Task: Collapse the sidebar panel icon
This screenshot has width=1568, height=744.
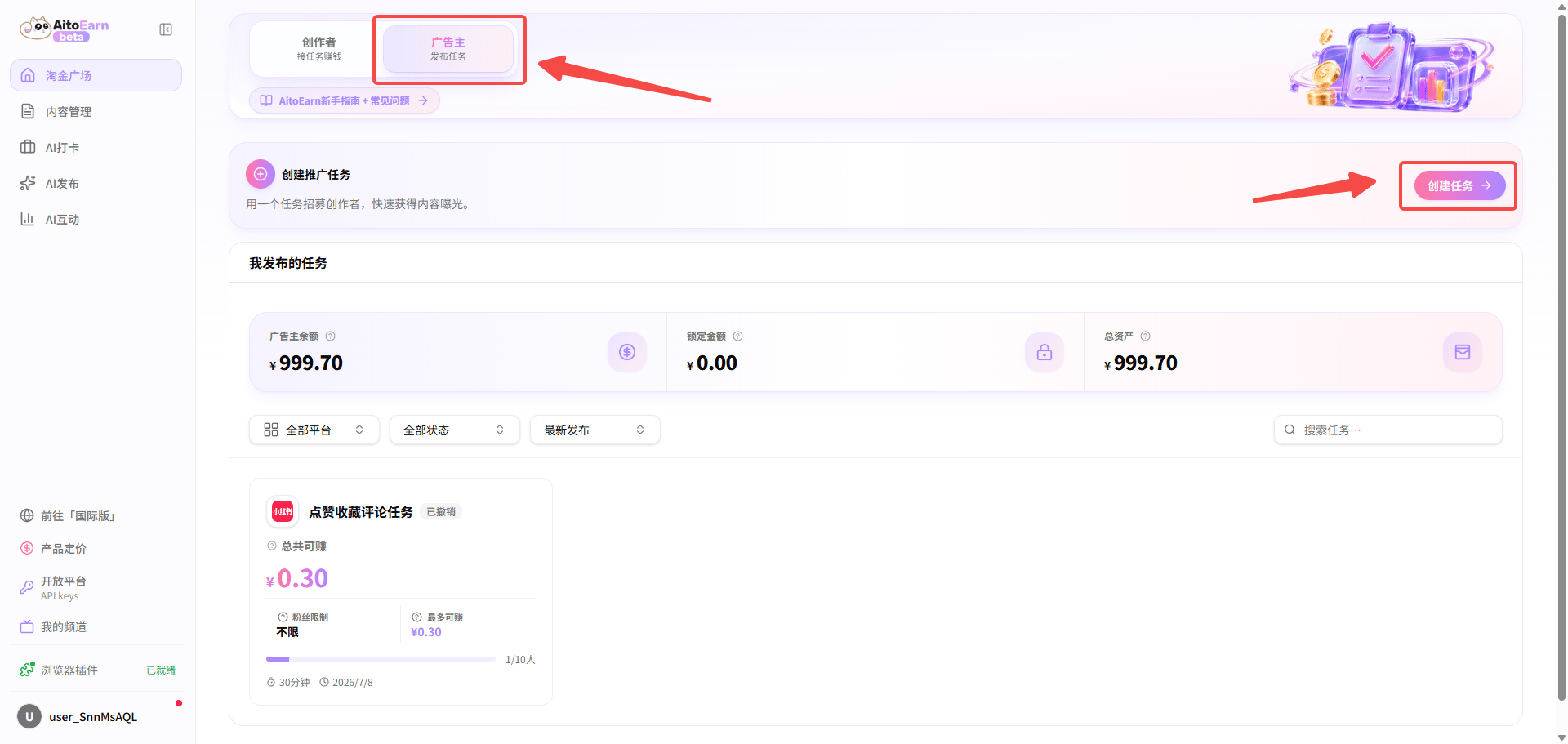Action: click(x=166, y=29)
